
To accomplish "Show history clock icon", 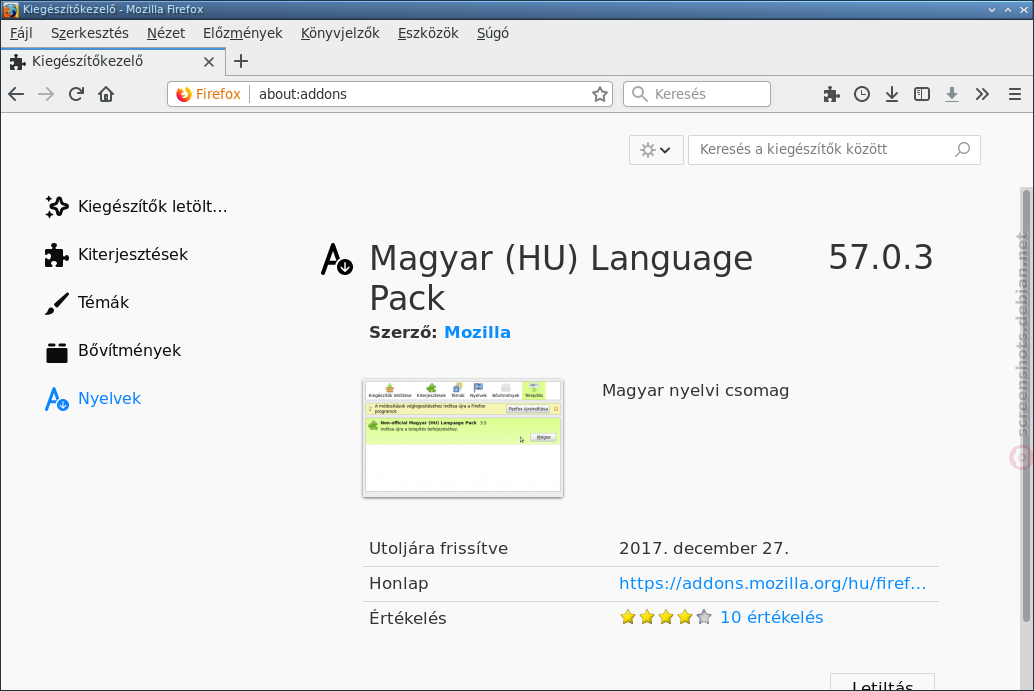I will [862, 94].
